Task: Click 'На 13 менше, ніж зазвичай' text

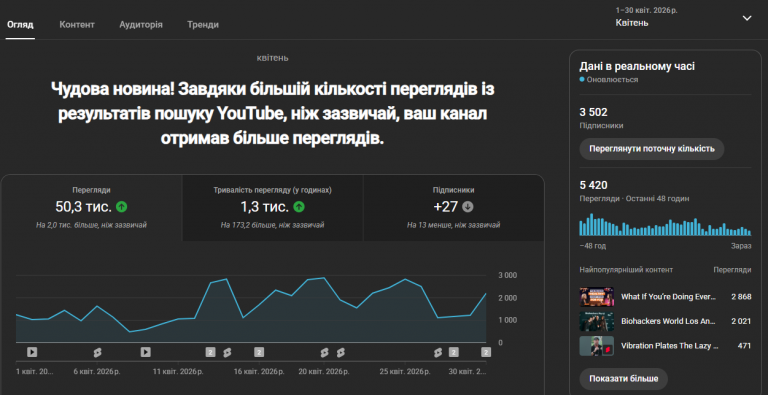Action: [x=454, y=225]
